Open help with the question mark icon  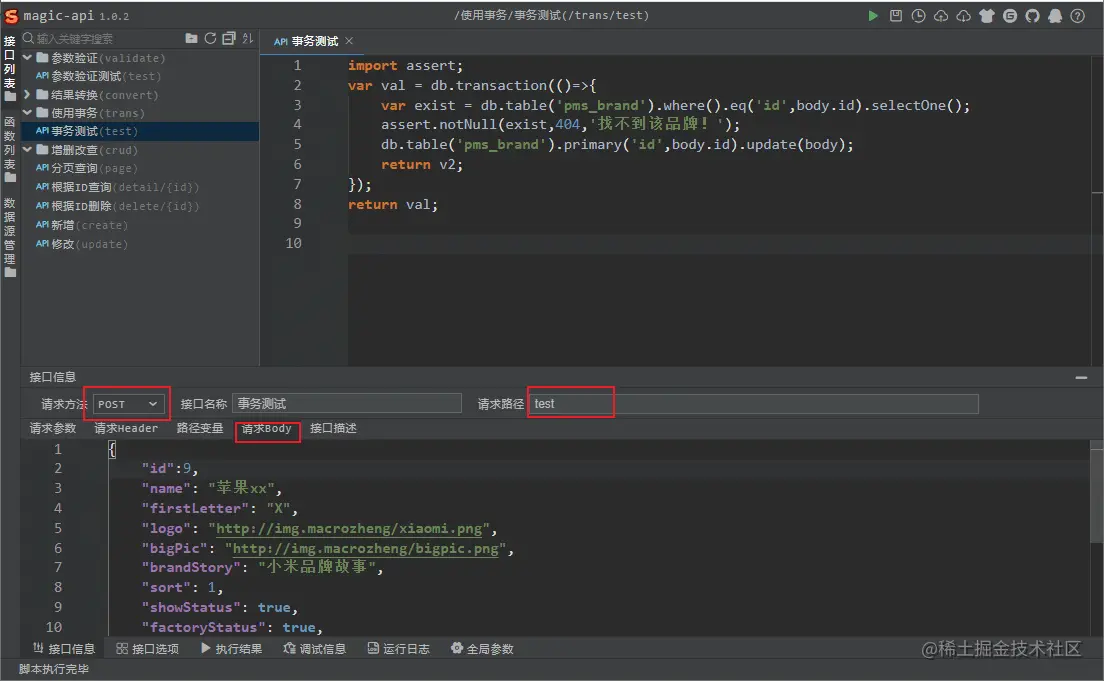pyautogui.click(x=1077, y=15)
